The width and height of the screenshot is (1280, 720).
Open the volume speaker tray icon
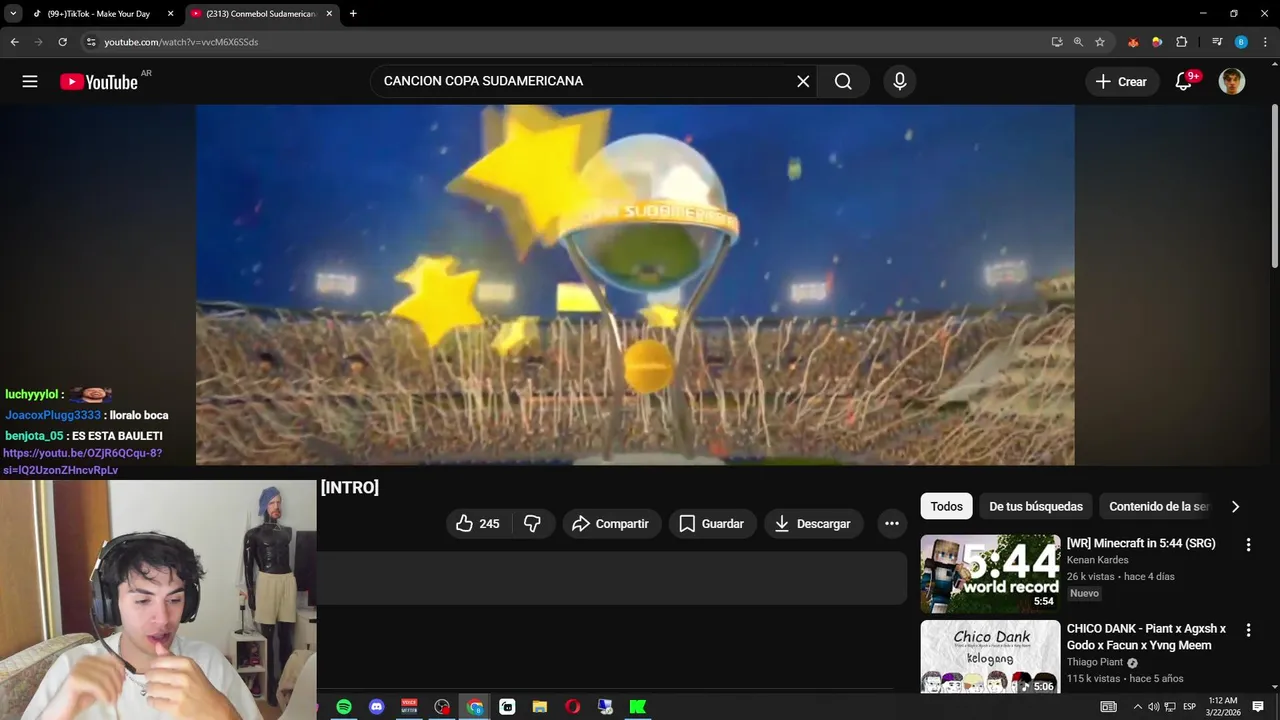coord(1154,707)
